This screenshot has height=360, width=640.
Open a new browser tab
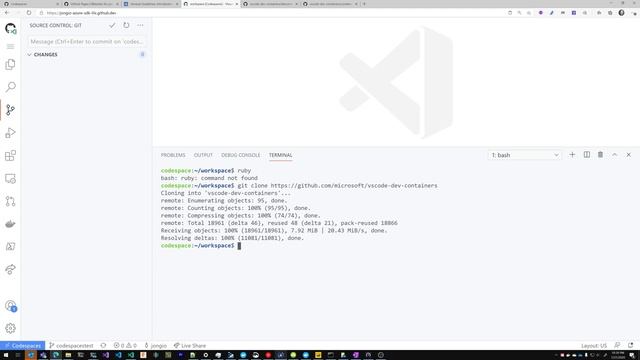point(364,4)
